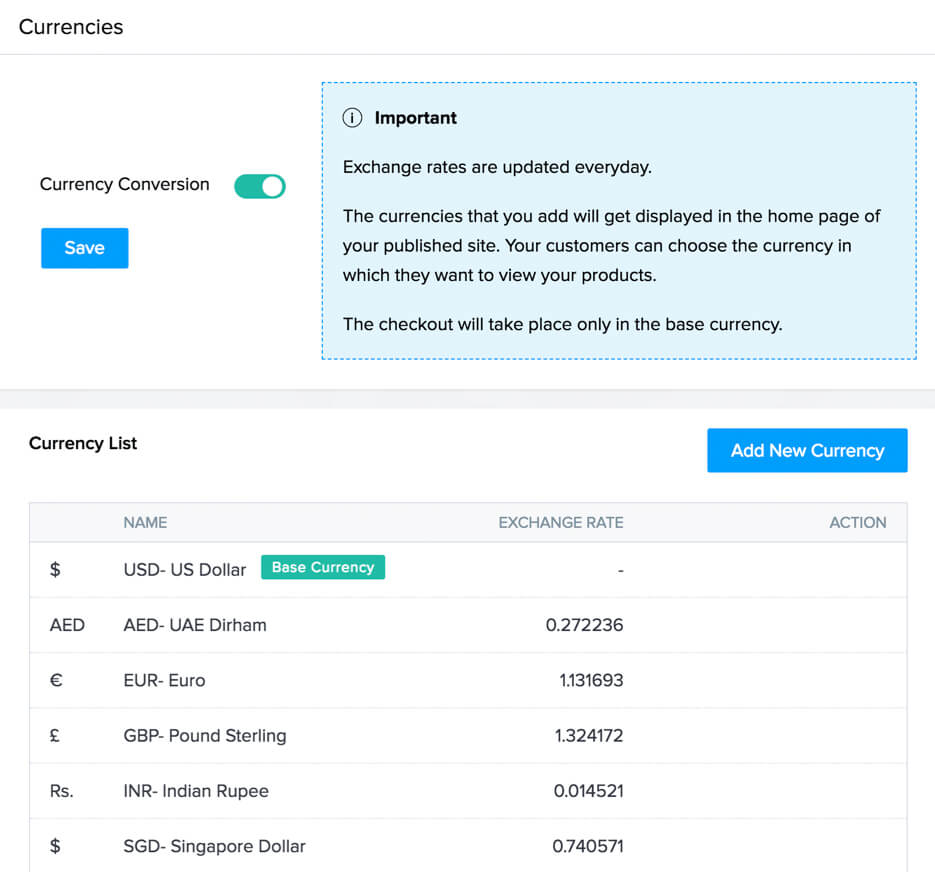Image resolution: width=935 pixels, height=872 pixels.
Task: Select the EUR- Euro entry
Action: click(x=164, y=680)
